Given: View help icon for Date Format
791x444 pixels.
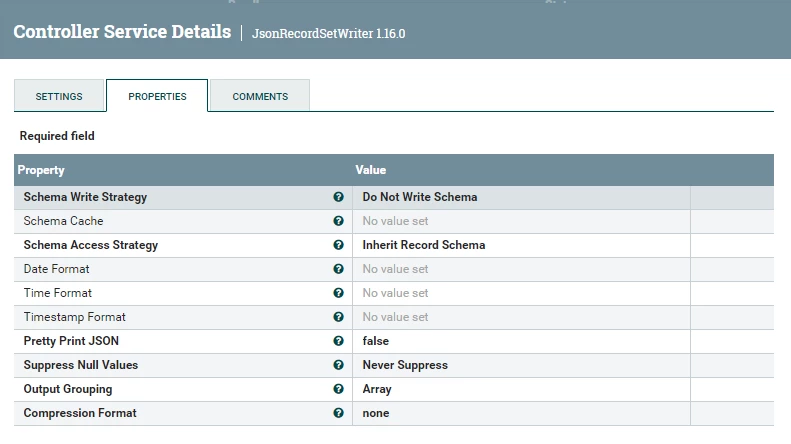Looking at the screenshot, I should 338,269.
